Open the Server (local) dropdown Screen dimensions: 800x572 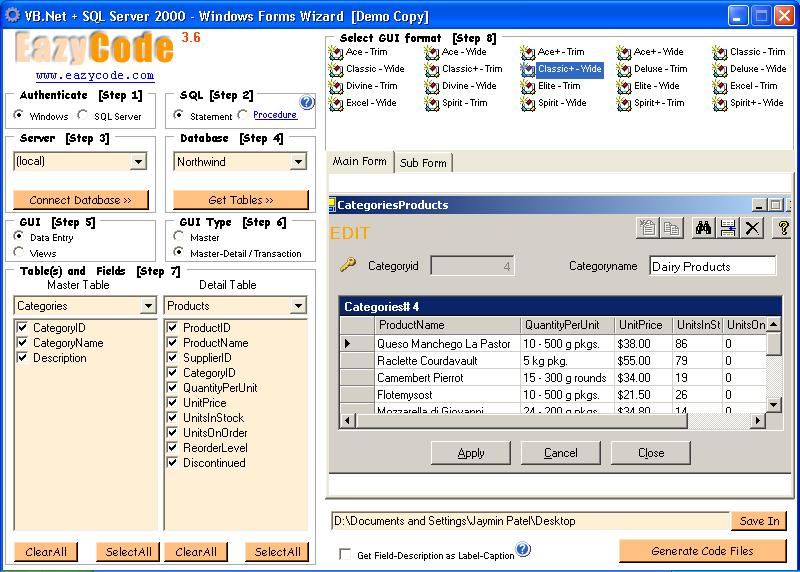(138, 162)
